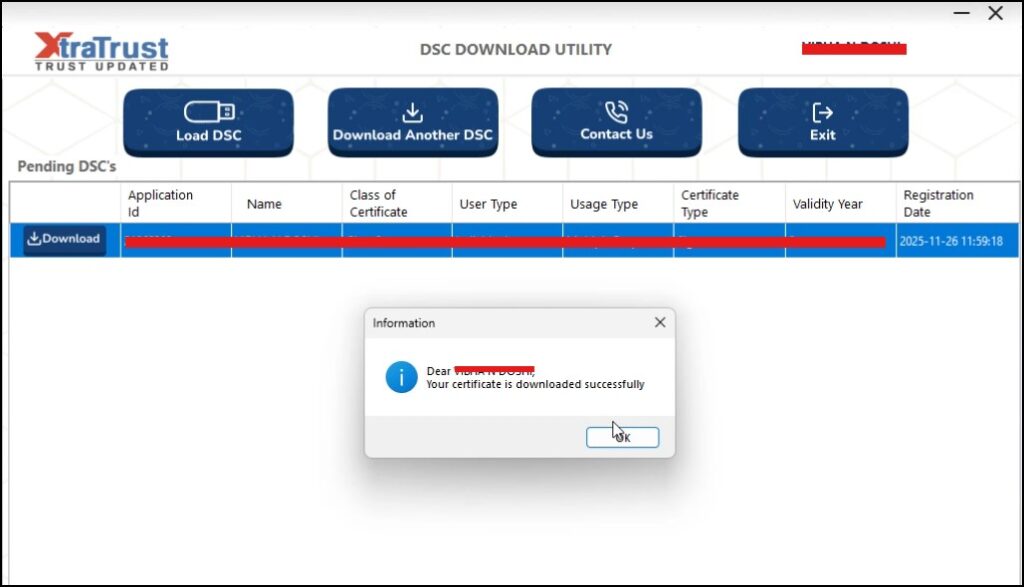The image size is (1024, 587).
Task: Click the blue information icon in dialog
Action: click(x=401, y=377)
